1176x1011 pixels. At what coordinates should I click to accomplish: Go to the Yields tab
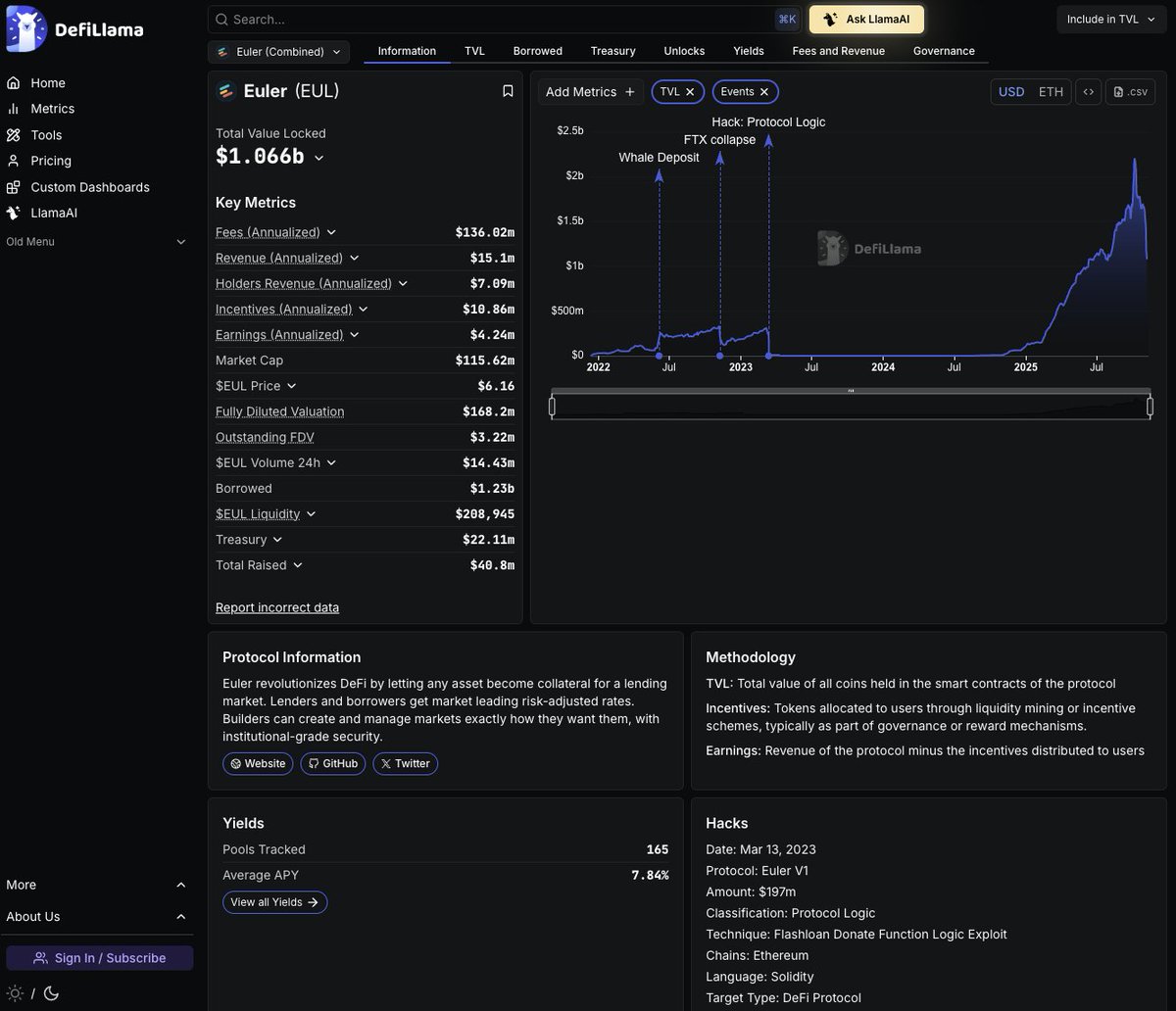(748, 51)
